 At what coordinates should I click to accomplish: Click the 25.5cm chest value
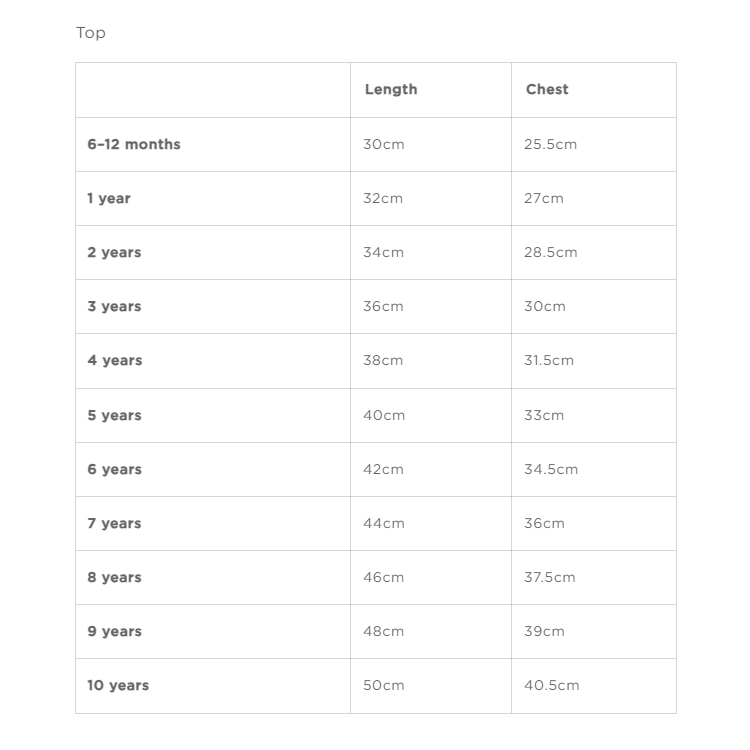coord(551,144)
